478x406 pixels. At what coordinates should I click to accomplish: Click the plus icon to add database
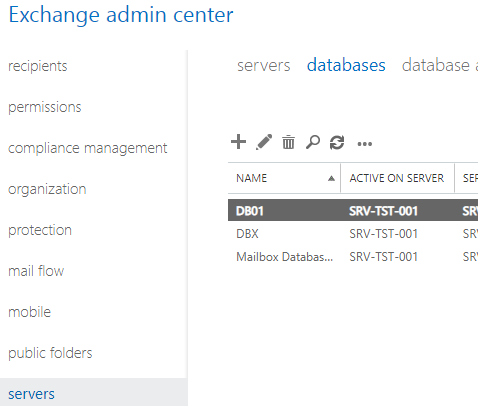click(238, 142)
